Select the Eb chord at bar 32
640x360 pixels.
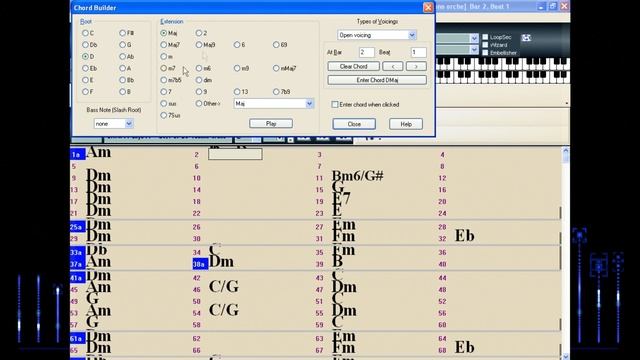(464, 236)
